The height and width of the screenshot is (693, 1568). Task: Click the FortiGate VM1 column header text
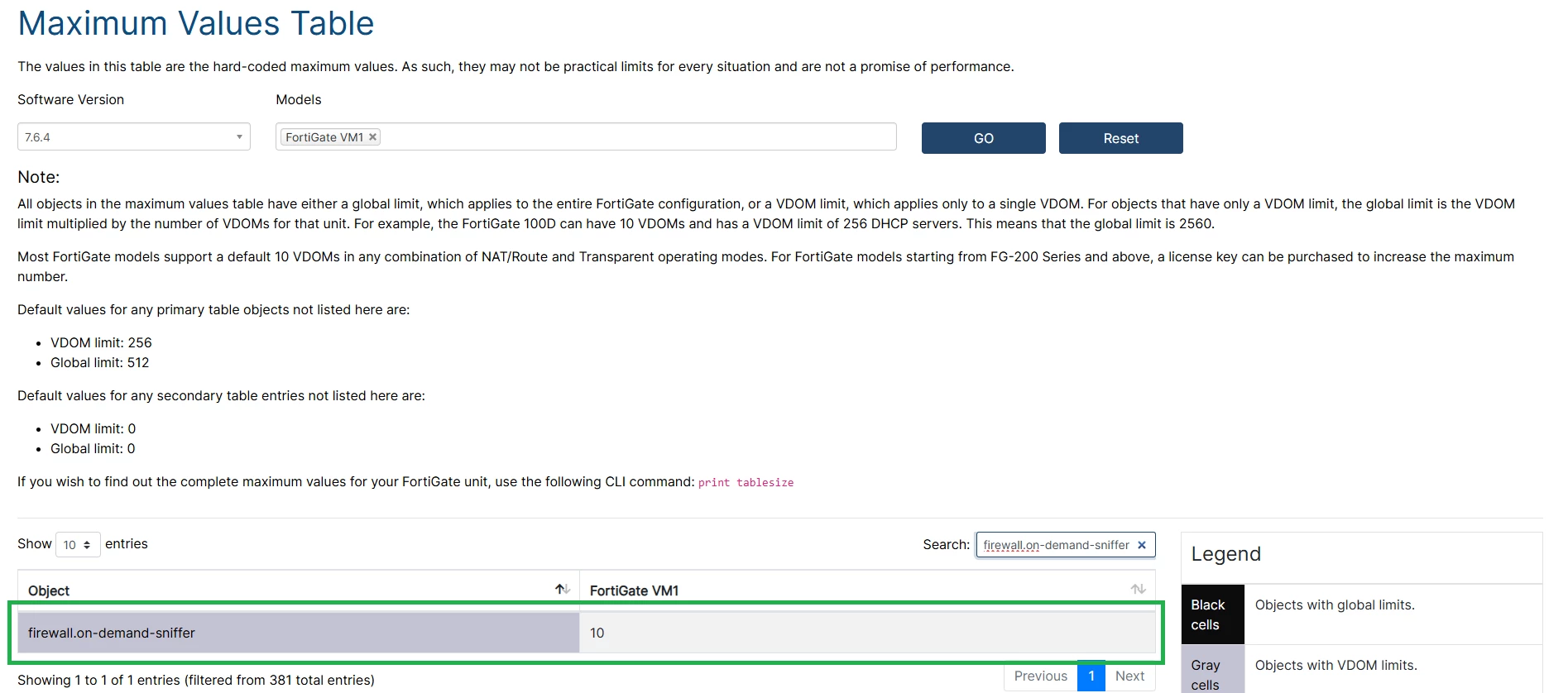tap(634, 590)
